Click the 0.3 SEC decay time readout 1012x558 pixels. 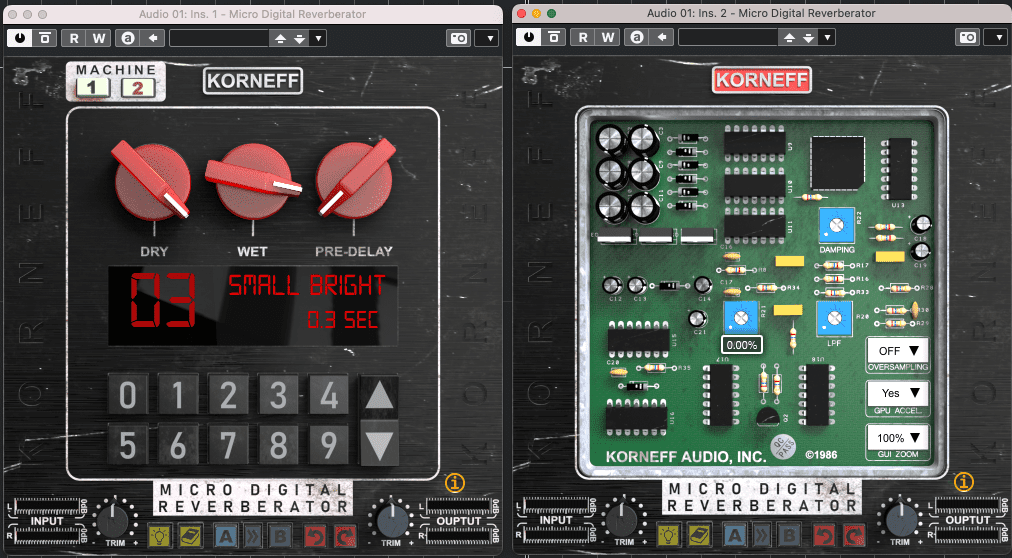[342, 319]
